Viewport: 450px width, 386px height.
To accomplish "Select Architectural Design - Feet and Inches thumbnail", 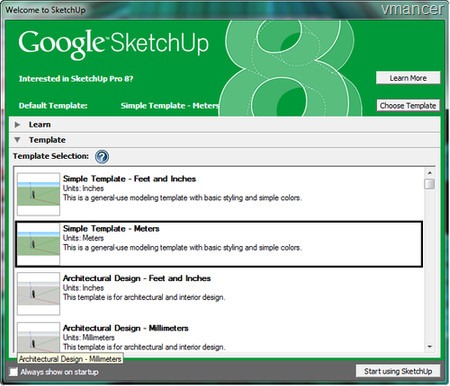I will pyautogui.click(x=38, y=294).
